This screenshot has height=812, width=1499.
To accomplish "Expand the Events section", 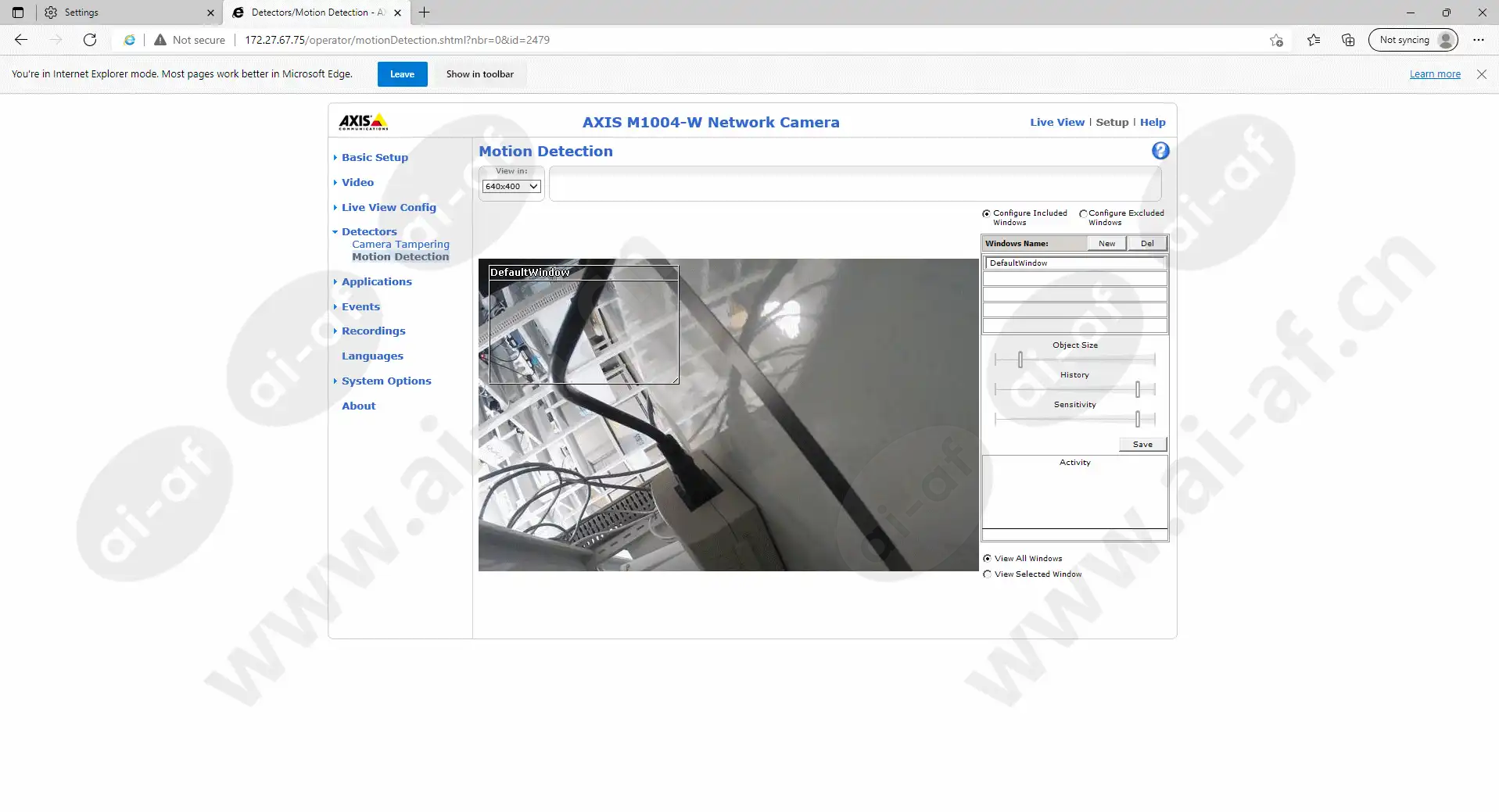I will [x=360, y=306].
